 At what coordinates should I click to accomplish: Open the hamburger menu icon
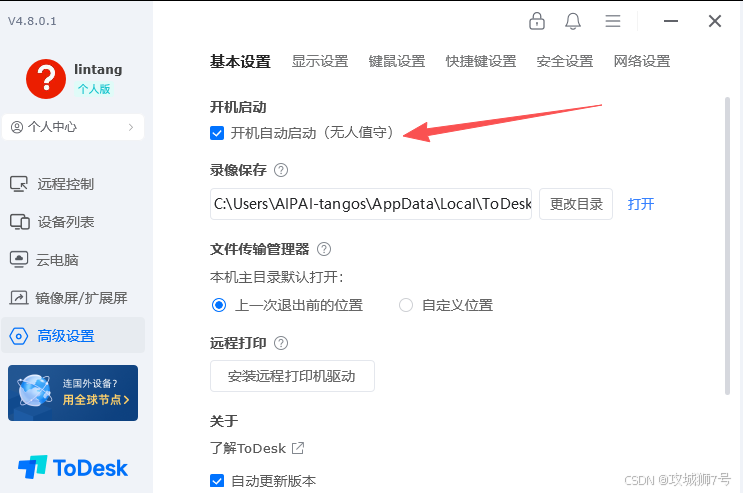tap(613, 21)
